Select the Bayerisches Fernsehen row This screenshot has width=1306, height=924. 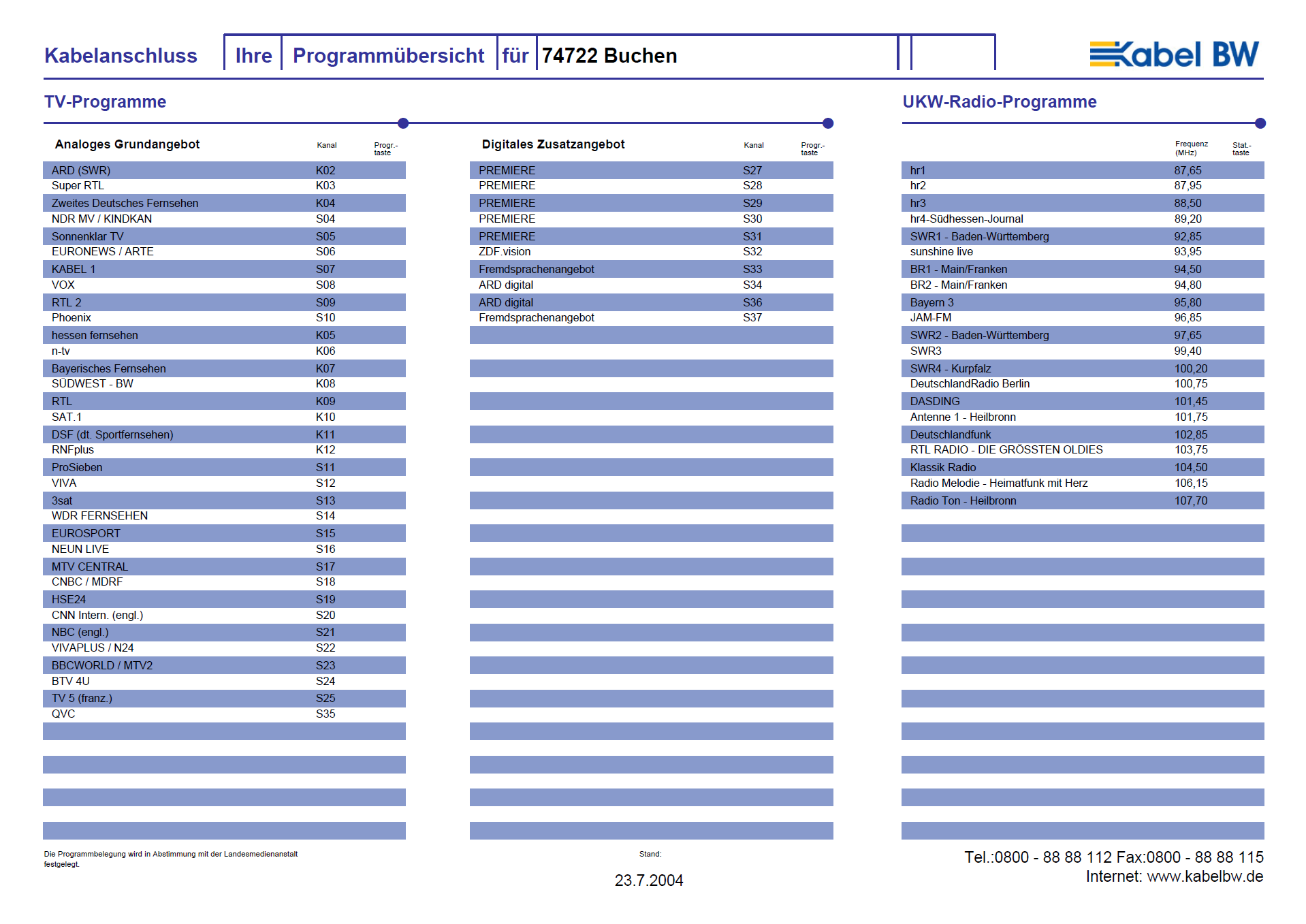point(224,368)
